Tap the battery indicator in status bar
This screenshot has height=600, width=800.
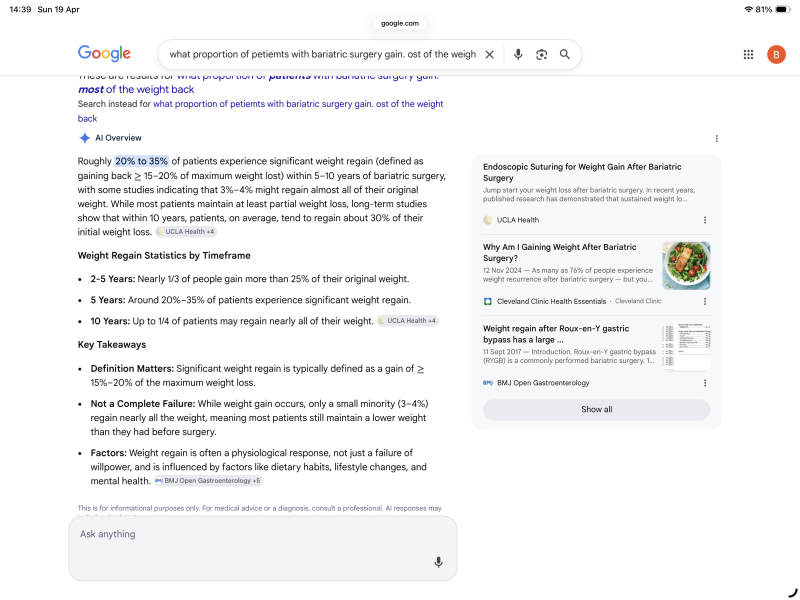click(783, 9)
